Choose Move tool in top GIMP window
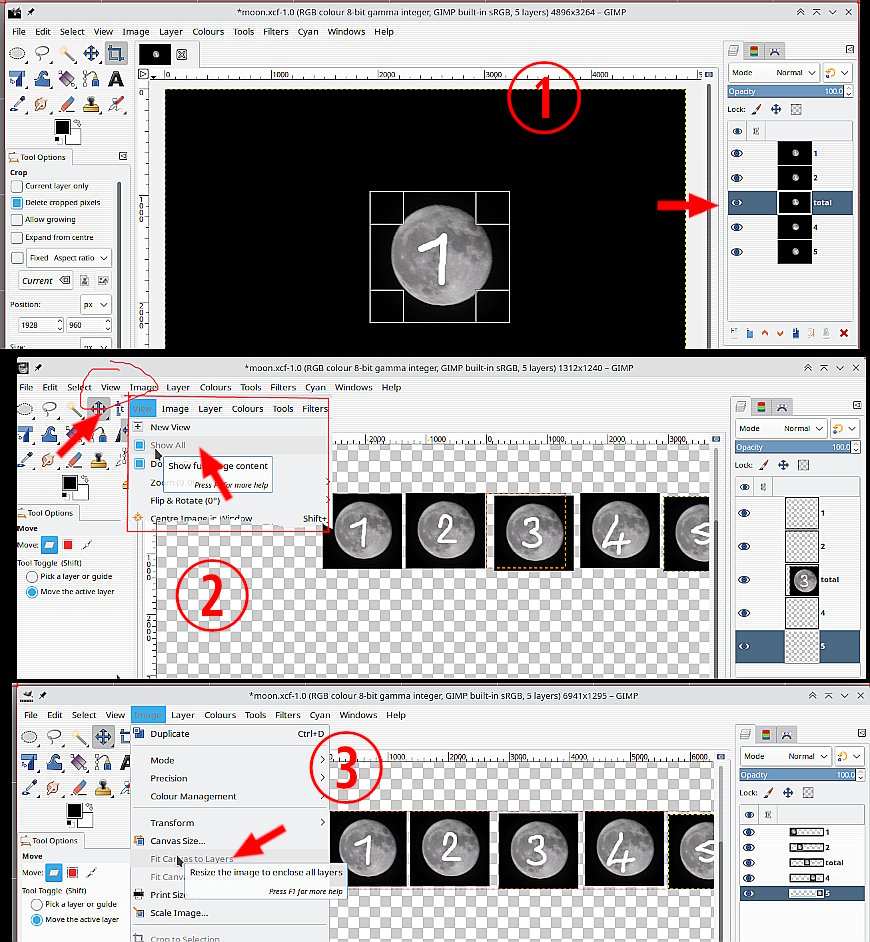The height and width of the screenshot is (942, 870). [x=91, y=54]
